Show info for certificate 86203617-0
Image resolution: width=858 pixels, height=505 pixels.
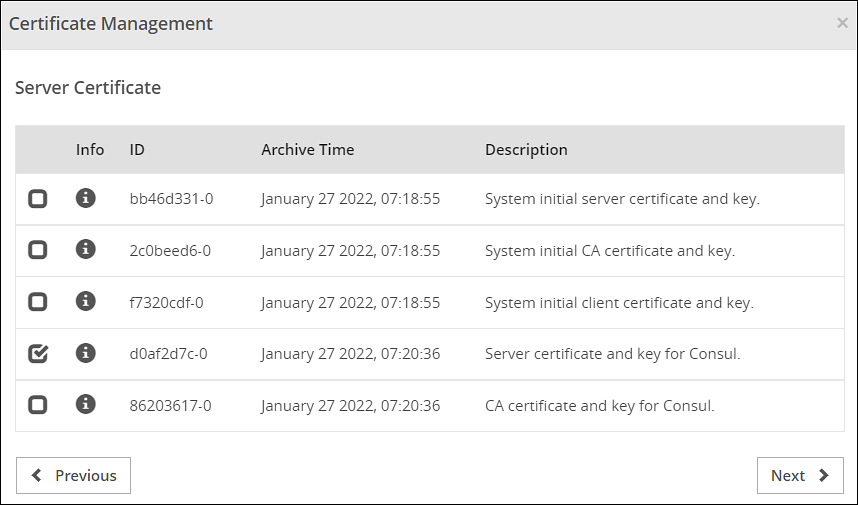coord(86,405)
